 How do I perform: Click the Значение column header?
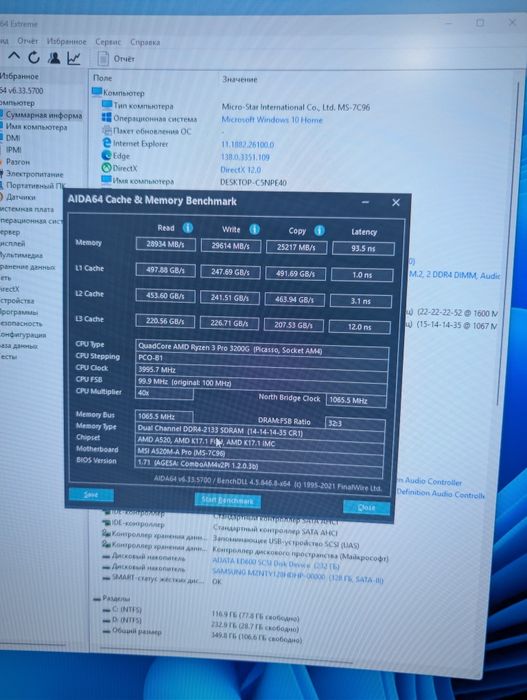(x=240, y=79)
